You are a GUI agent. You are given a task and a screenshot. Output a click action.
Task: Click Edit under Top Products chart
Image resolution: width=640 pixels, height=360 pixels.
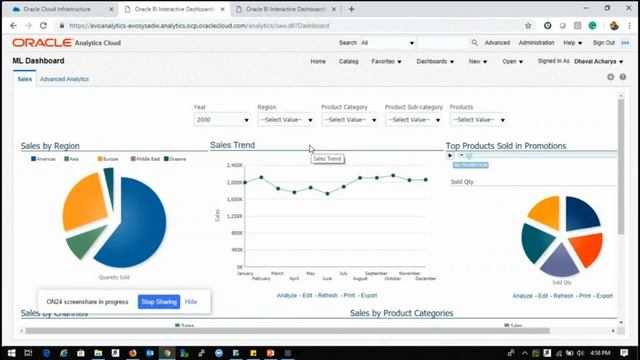click(543, 296)
